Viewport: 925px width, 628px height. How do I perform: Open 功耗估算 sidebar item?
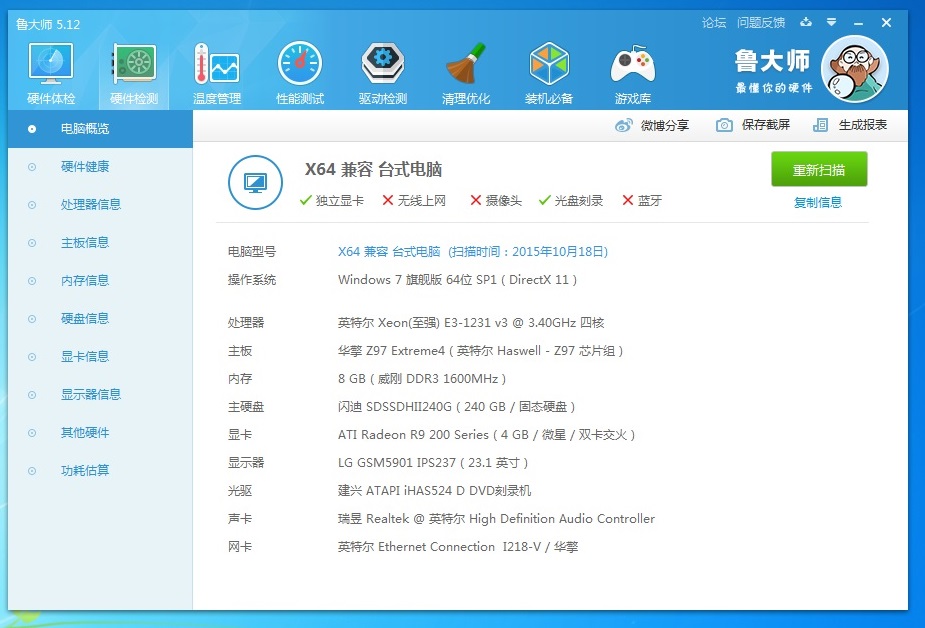click(x=100, y=471)
